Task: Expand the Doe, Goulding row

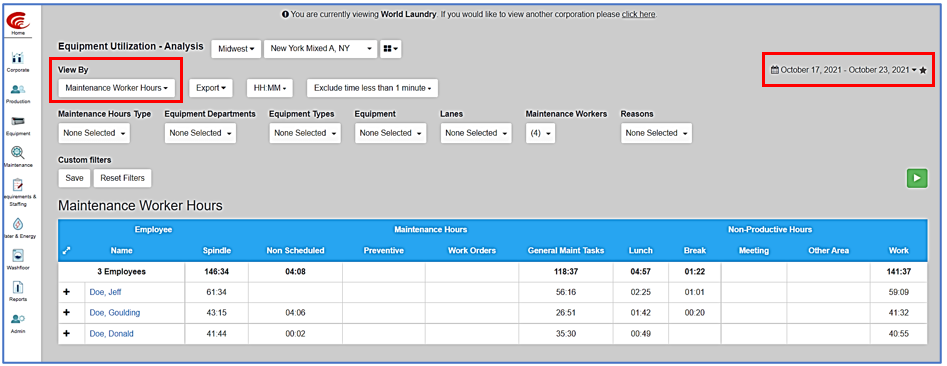Action: pyautogui.click(x=66, y=312)
